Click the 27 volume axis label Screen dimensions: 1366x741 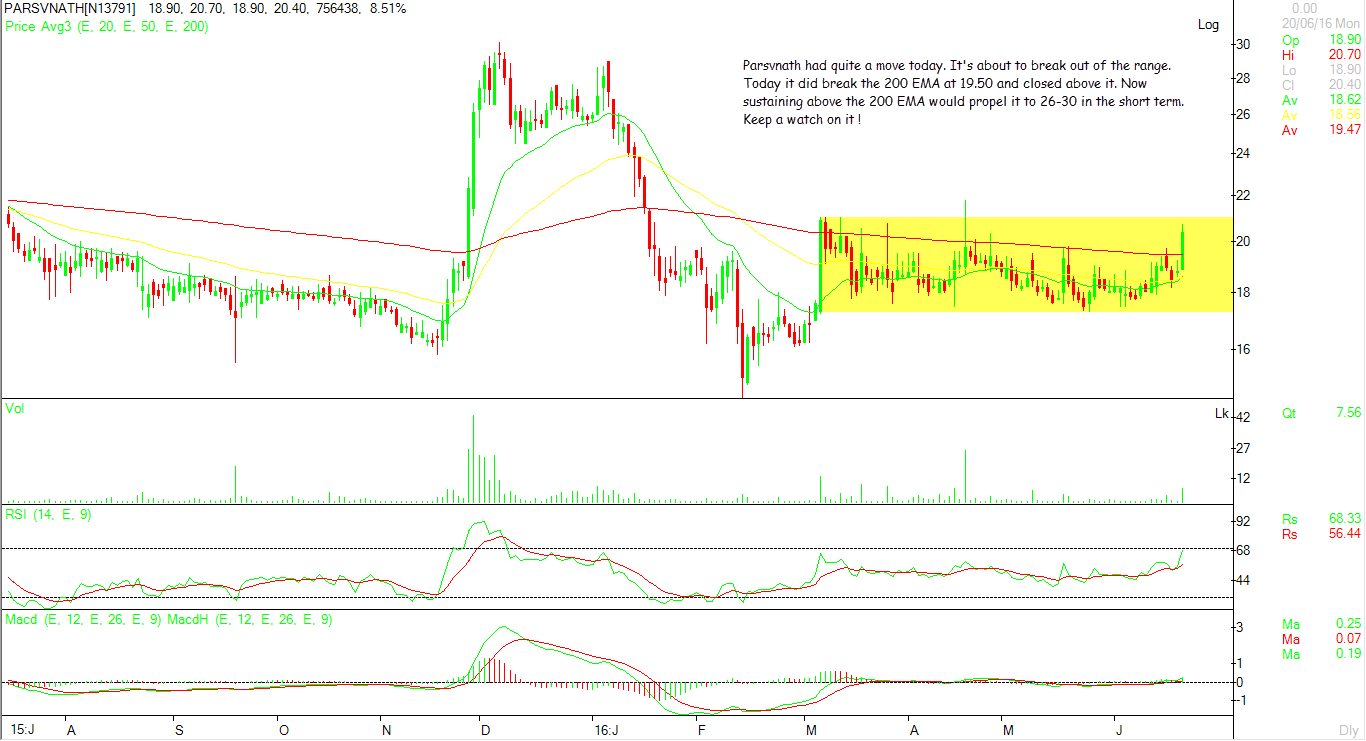(x=1243, y=448)
